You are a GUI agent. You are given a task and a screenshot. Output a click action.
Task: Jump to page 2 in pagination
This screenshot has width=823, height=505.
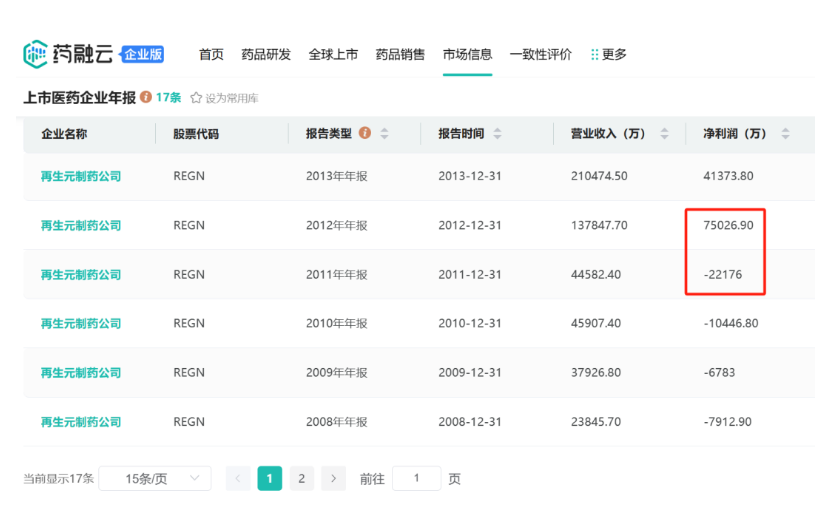[302, 479]
